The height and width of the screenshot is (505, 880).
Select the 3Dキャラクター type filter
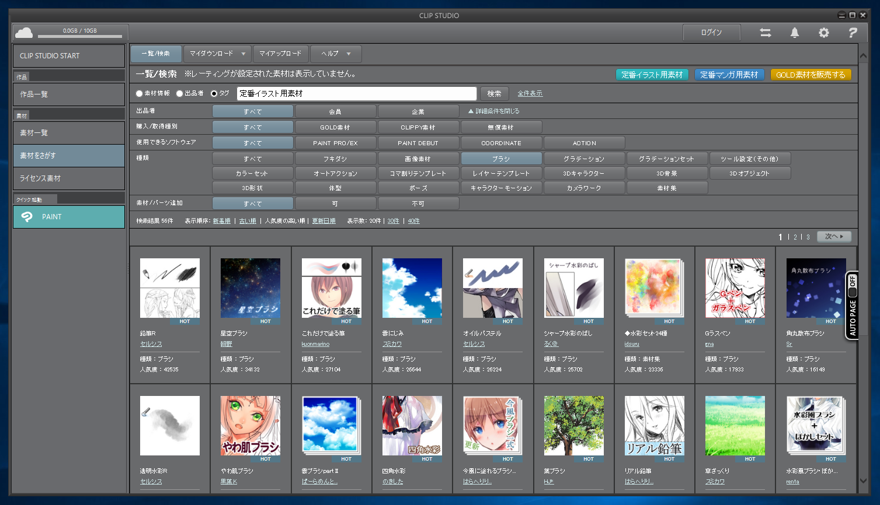pos(584,173)
